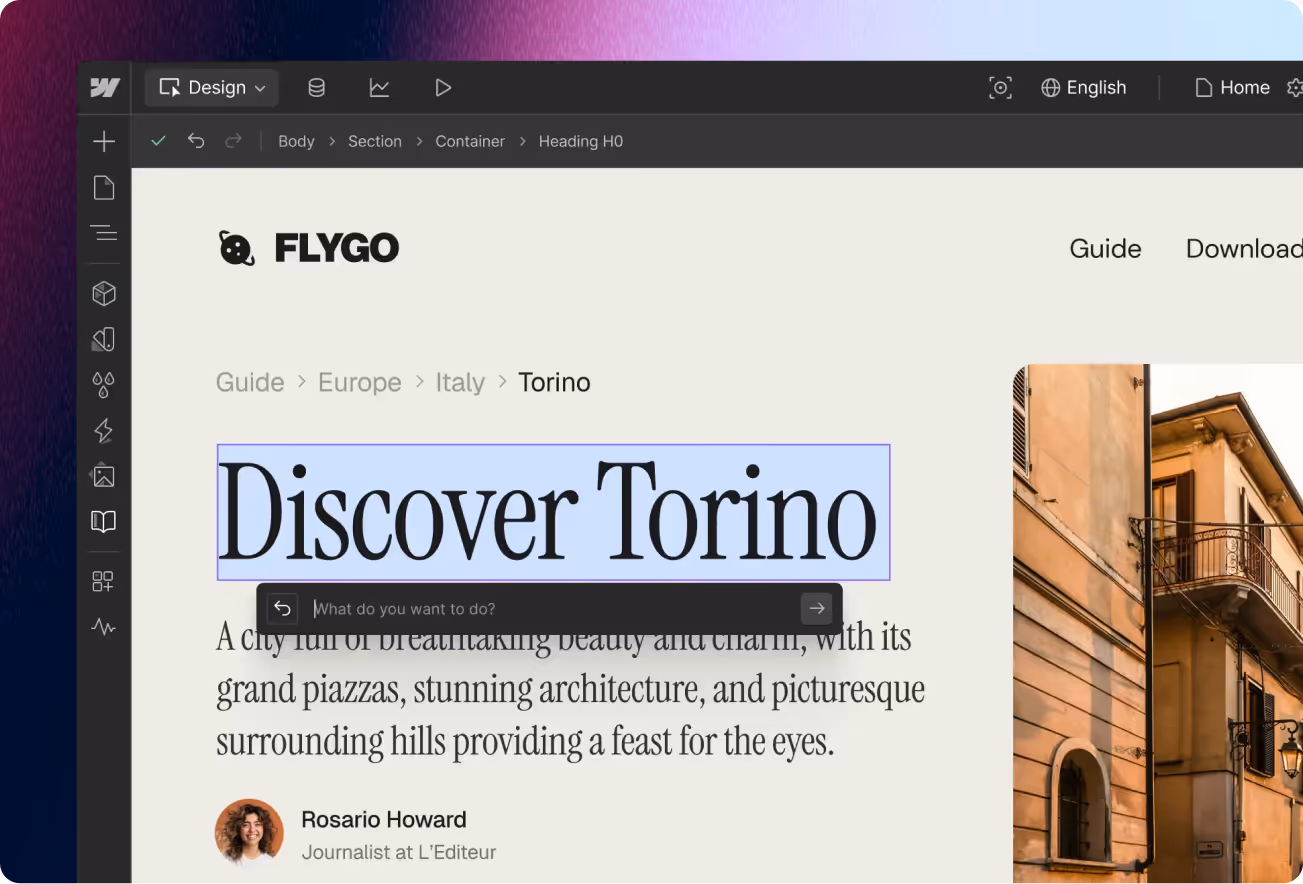The height and width of the screenshot is (884, 1303).
Task: Open the English locale selector
Action: pyautogui.click(x=1083, y=88)
